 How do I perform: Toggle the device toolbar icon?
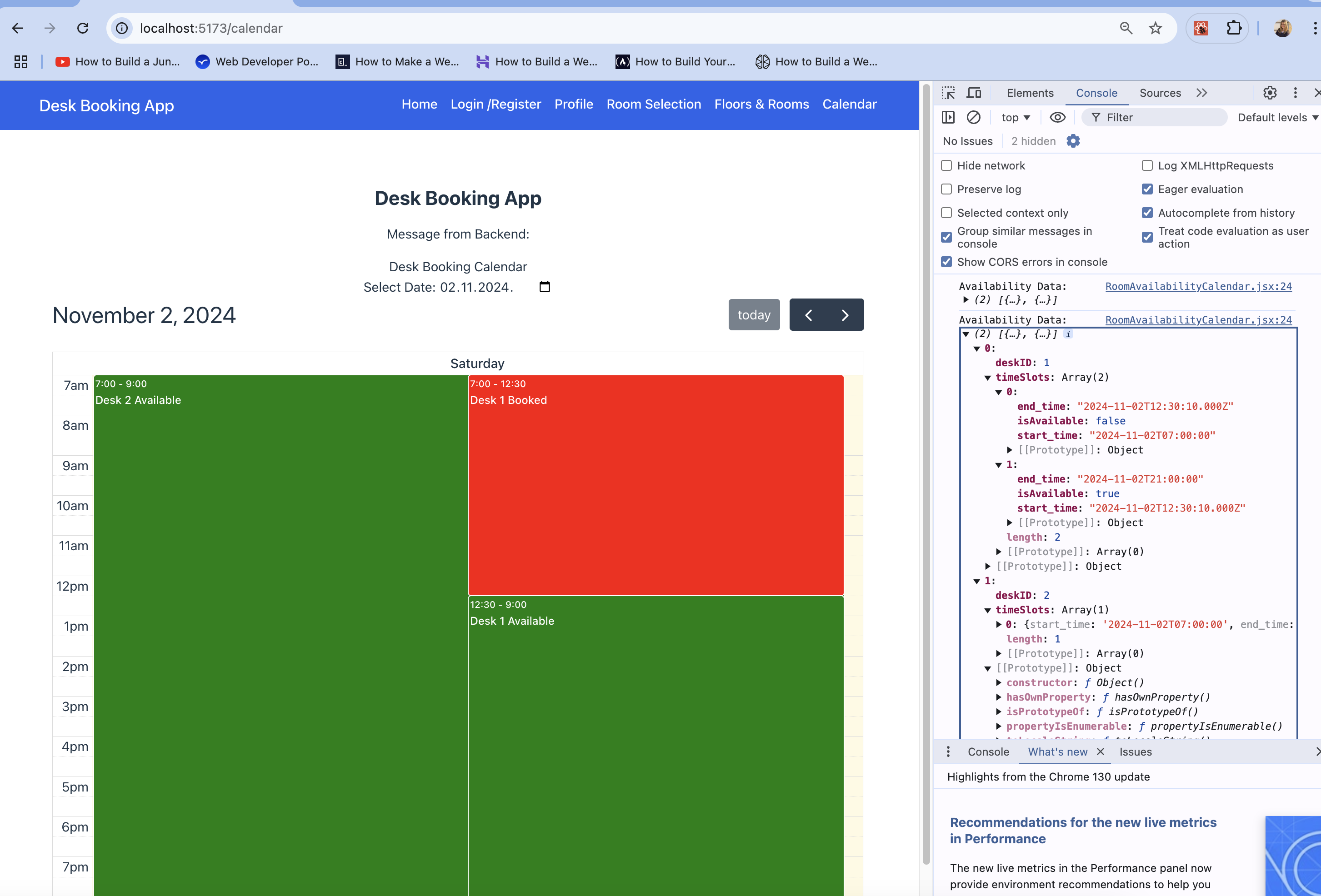tap(974, 93)
